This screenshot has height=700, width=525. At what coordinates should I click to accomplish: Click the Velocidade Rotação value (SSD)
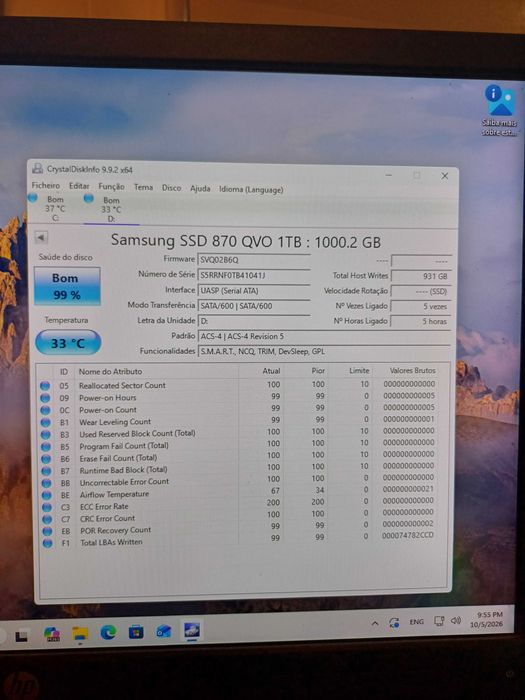(421, 291)
